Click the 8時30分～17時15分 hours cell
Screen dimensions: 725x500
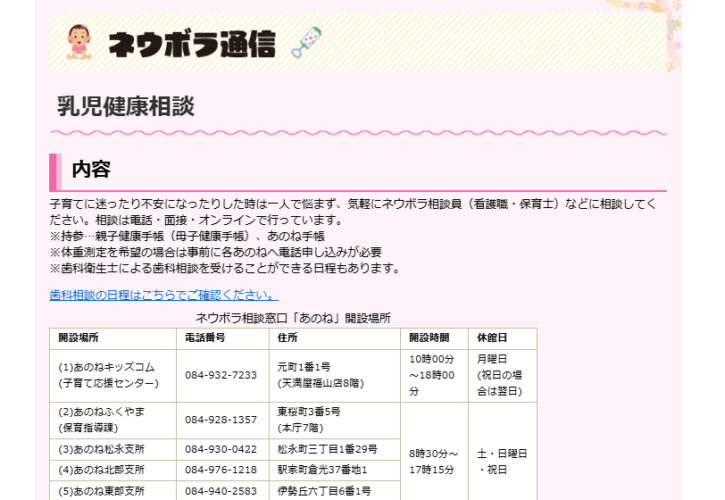[434, 460]
